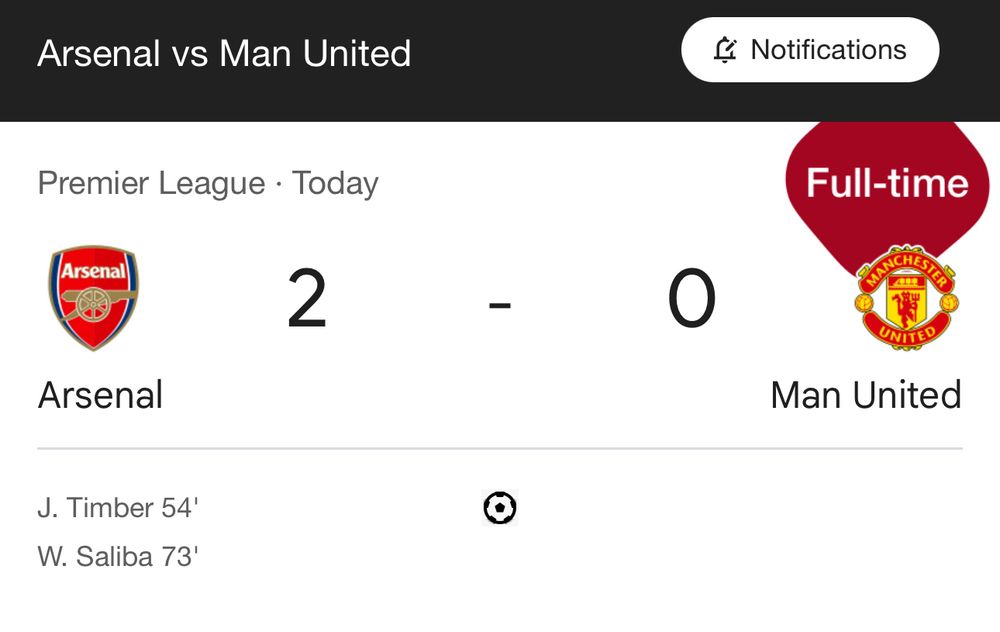The width and height of the screenshot is (1000, 632).
Task: Click the bell icon in Notifications
Action: (x=725, y=50)
